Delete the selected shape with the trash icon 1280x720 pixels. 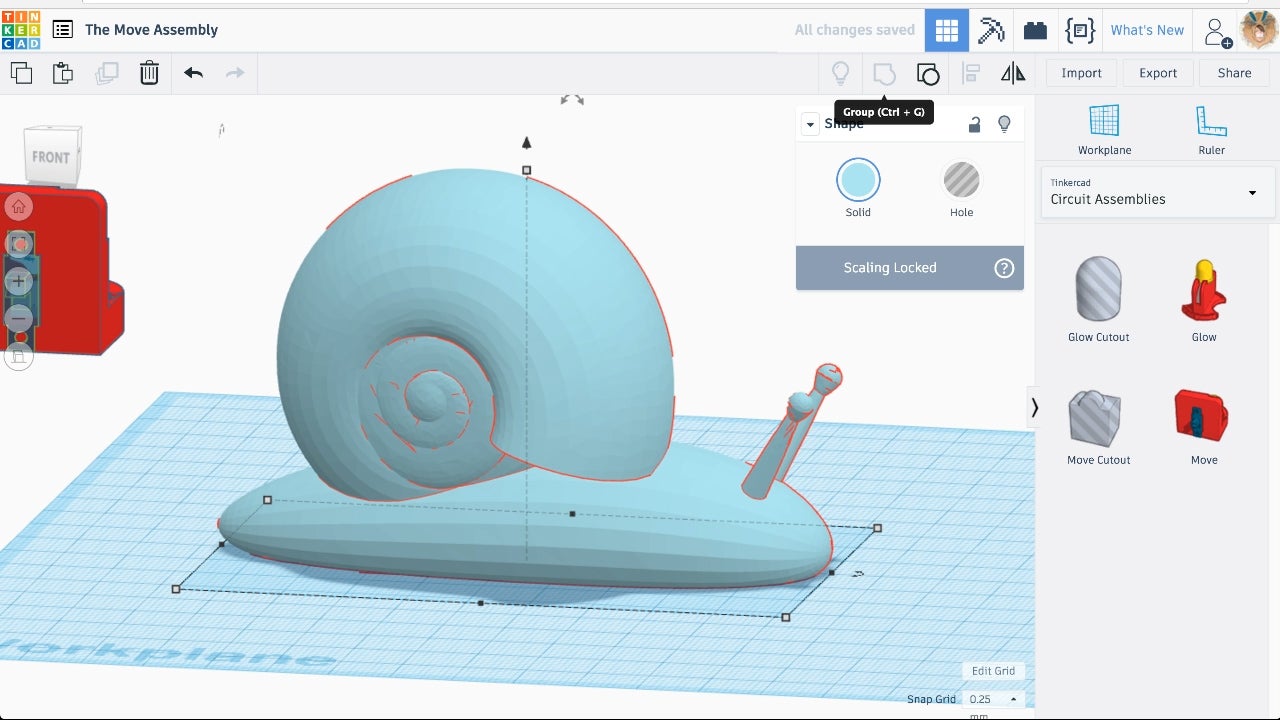coord(149,72)
